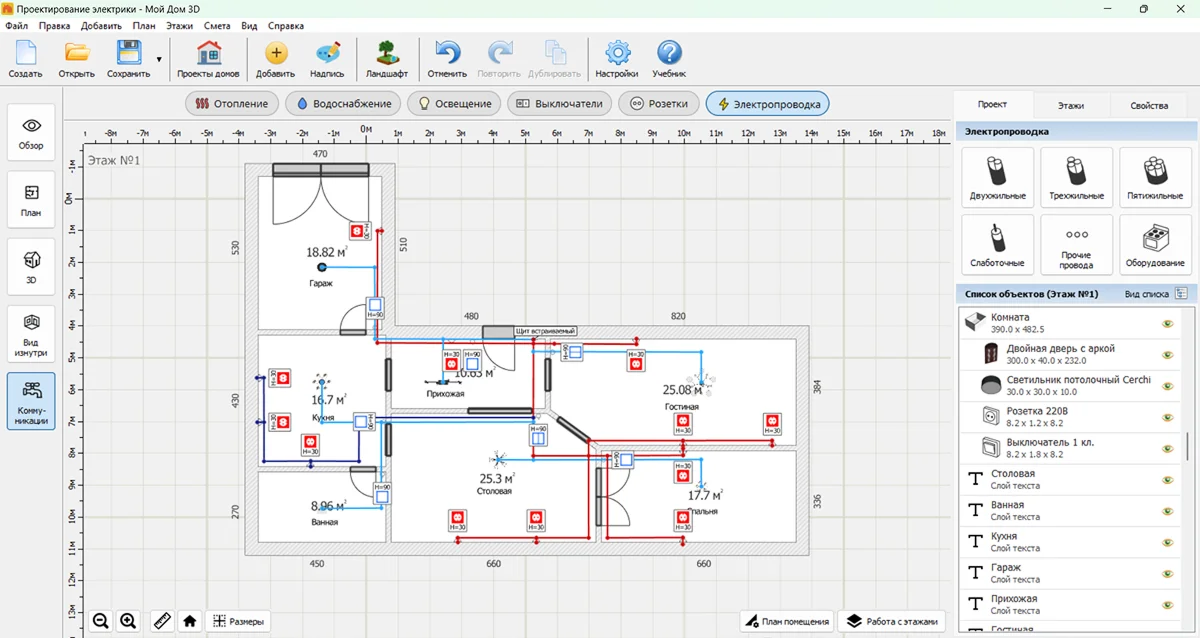This screenshot has width=1200, height=638.
Task: Expand the Сохранить dropdown arrow
Action: coord(159,59)
